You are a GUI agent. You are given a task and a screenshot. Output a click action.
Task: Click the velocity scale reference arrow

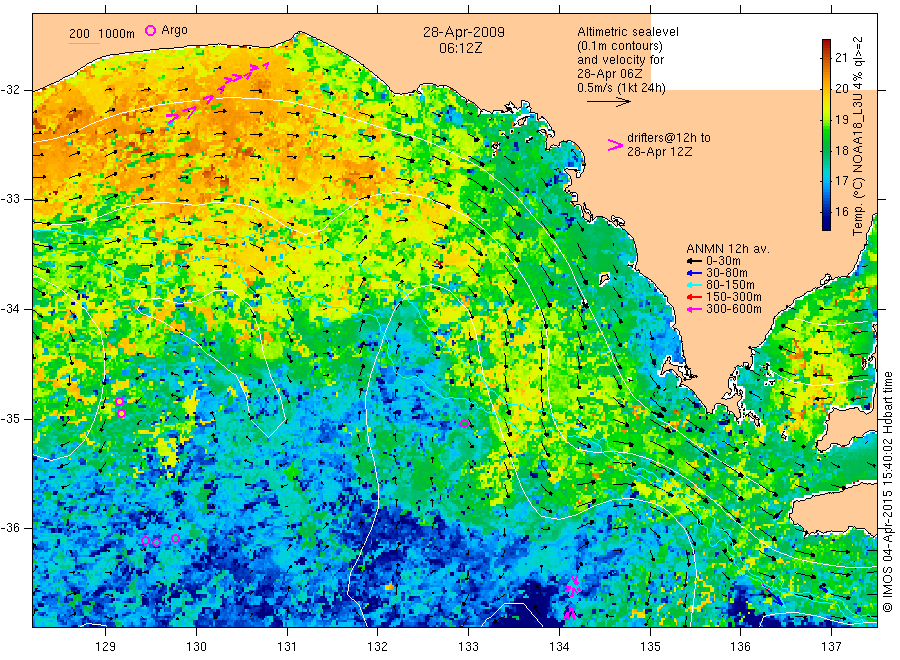[608, 102]
